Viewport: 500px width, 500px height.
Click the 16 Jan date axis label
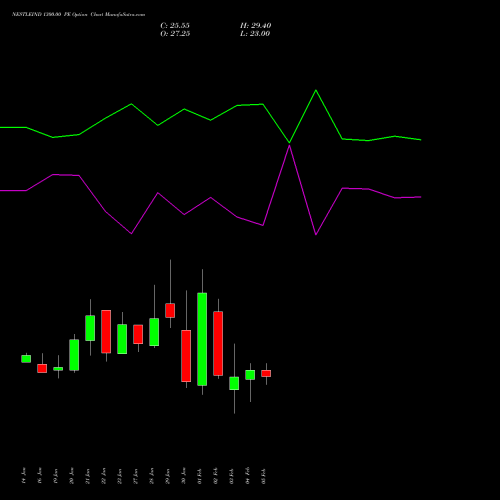pos(40,476)
